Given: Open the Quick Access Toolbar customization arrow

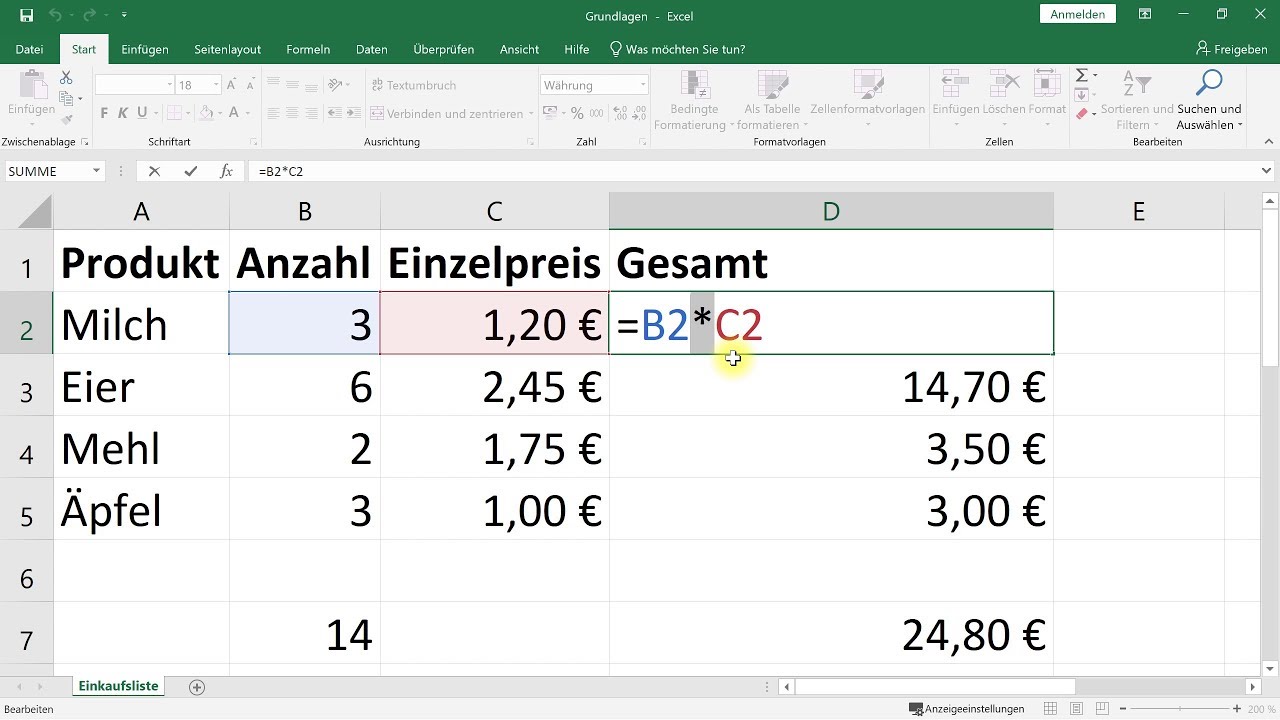Looking at the screenshot, I should pos(124,16).
